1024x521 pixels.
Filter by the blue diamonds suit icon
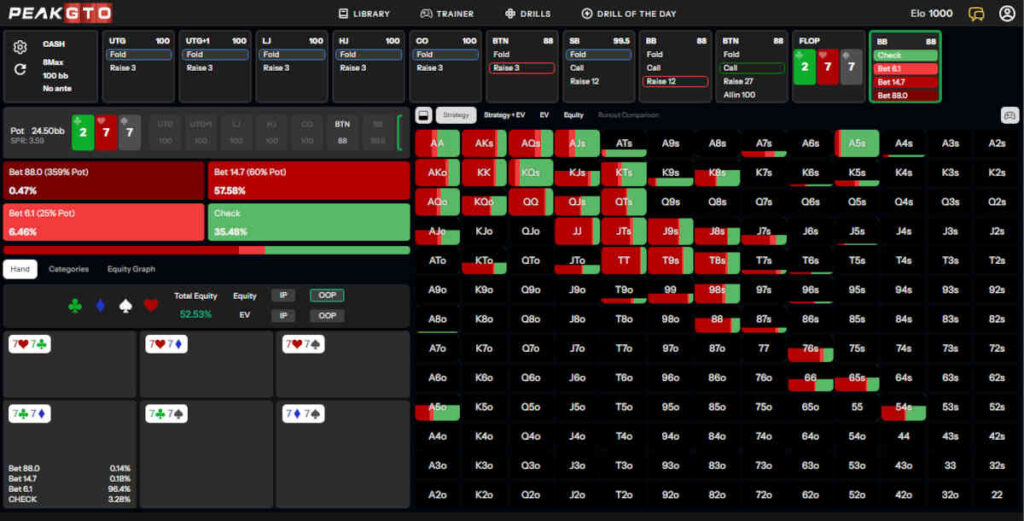coord(100,305)
